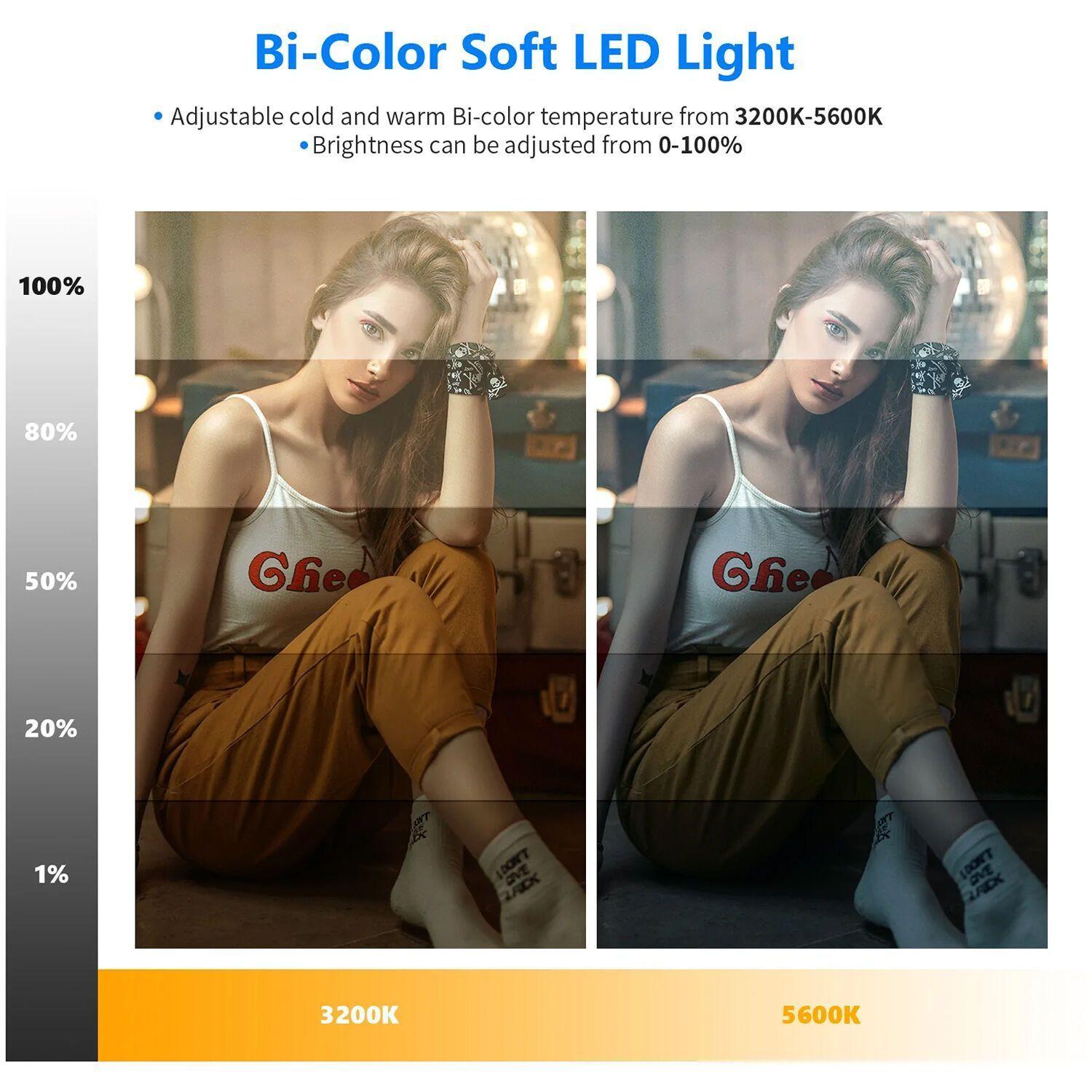
Task: Click the 'Brightness can be adjusted from' text
Action: [x=481, y=146]
